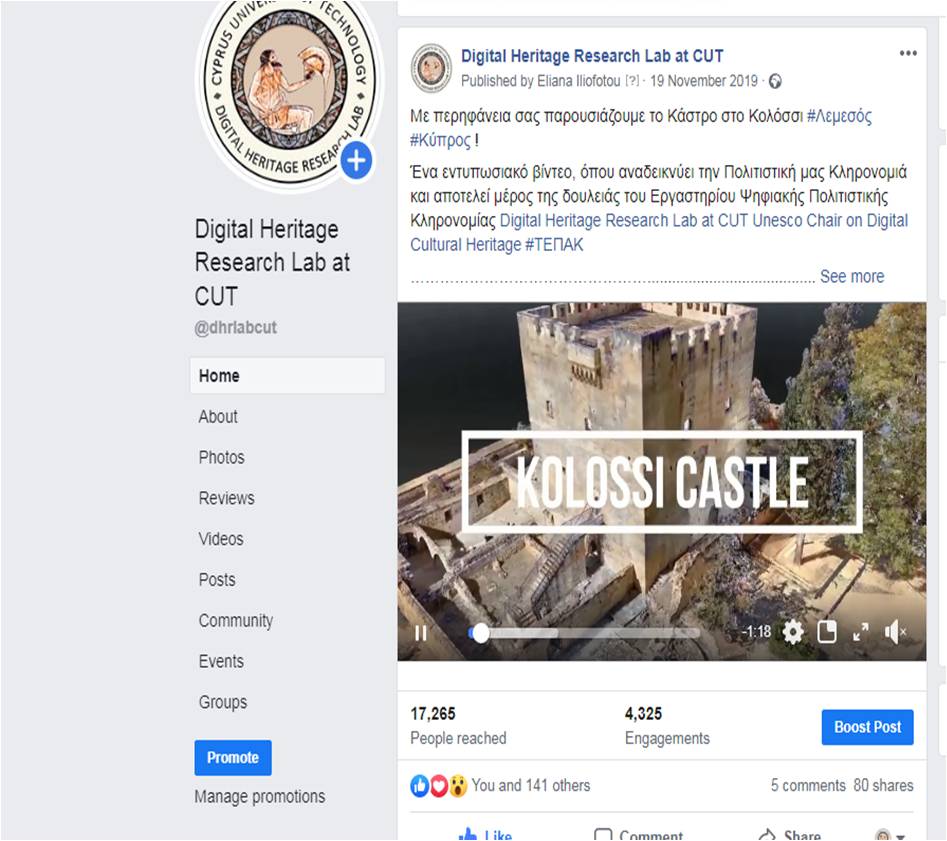This screenshot has height=841, width=947.
Task: Click the Boost Post button
Action: point(867,727)
